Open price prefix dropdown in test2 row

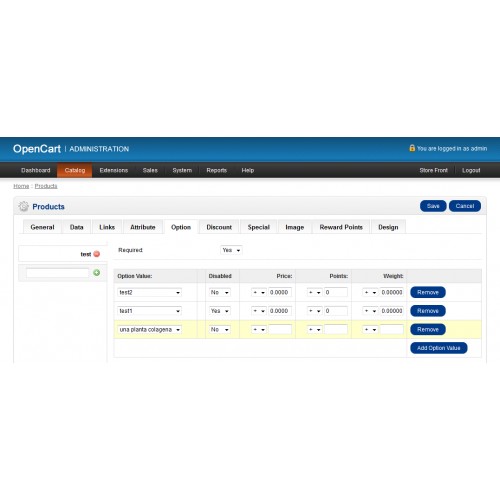point(259,292)
